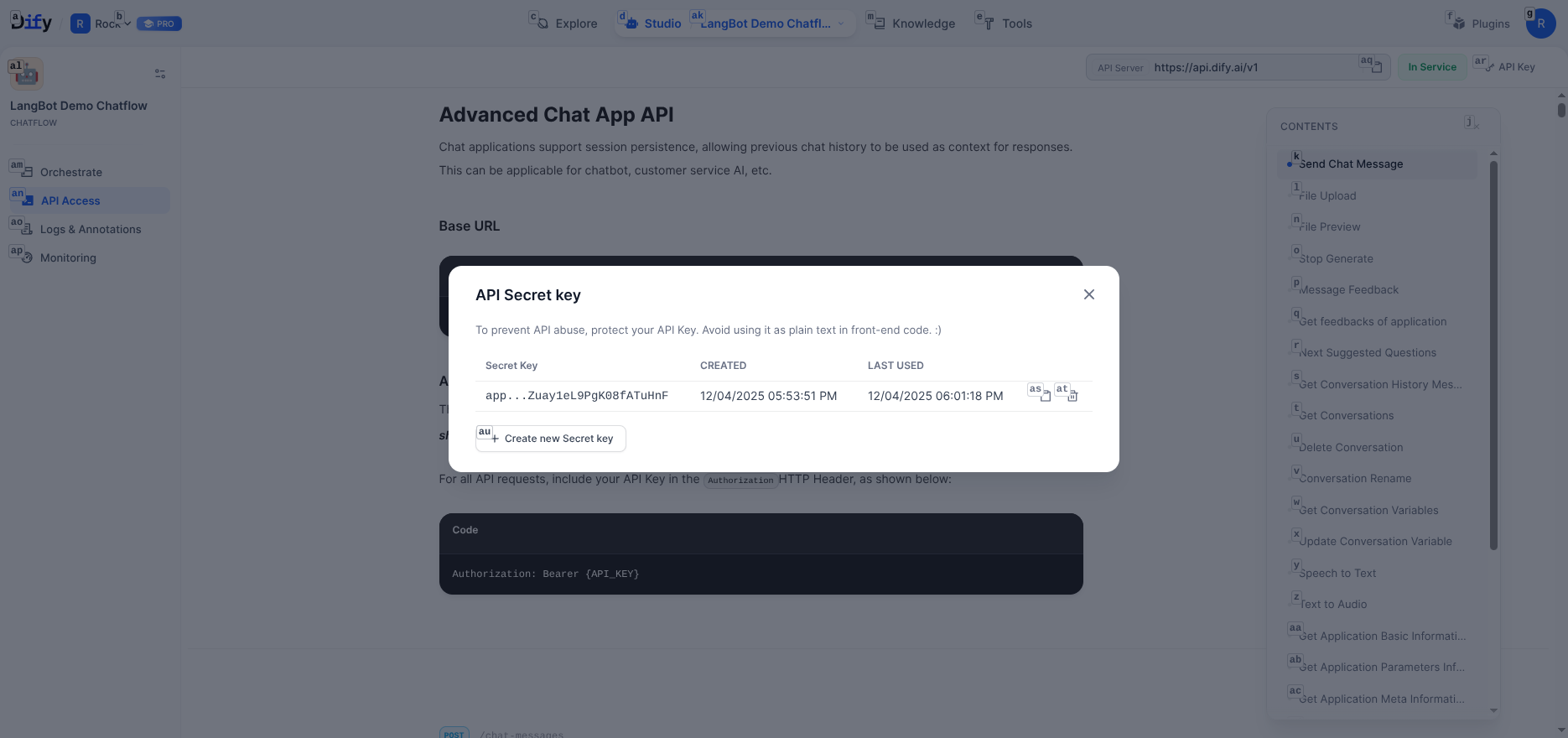
Task: Open the API Key button in header
Action: pyautogui.click(x=1508, y=67)
